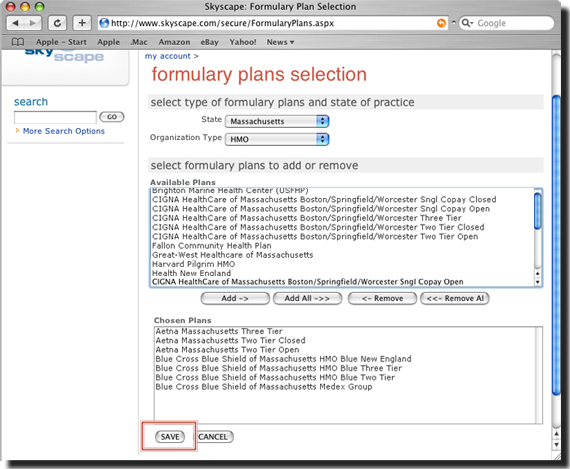Viewport: 570px width, 469px height.
Task: Select CIGNA Worcester Sngl Copay Closed plan
Action: point(324,200)
